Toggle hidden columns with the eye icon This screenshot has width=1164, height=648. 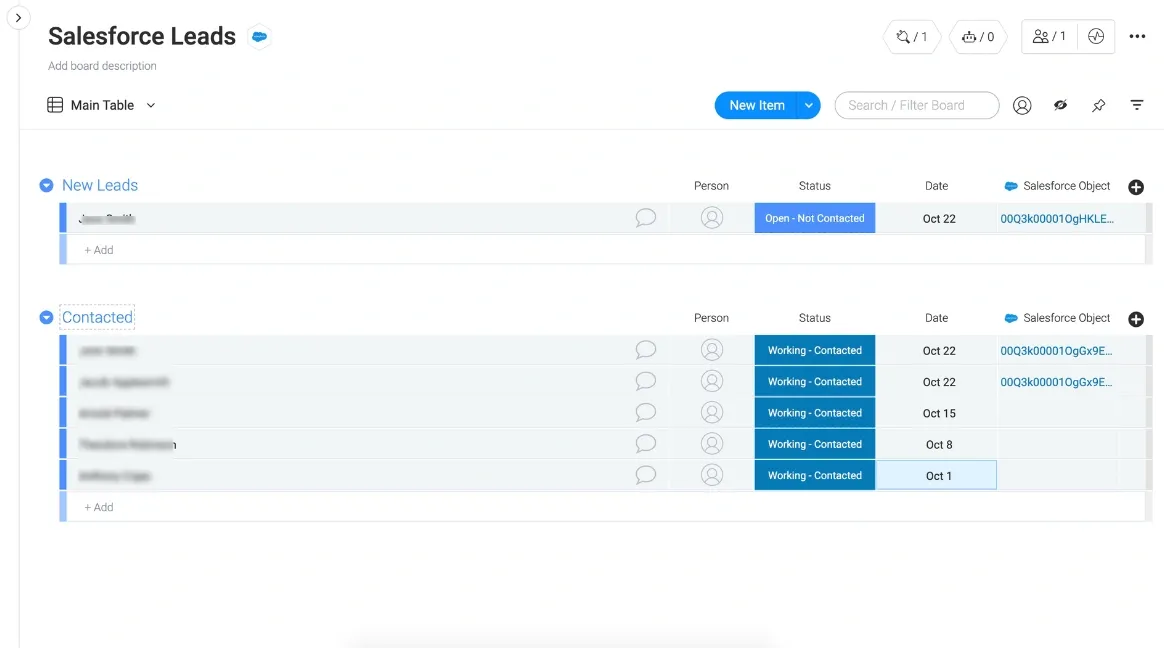(1060, 105)
